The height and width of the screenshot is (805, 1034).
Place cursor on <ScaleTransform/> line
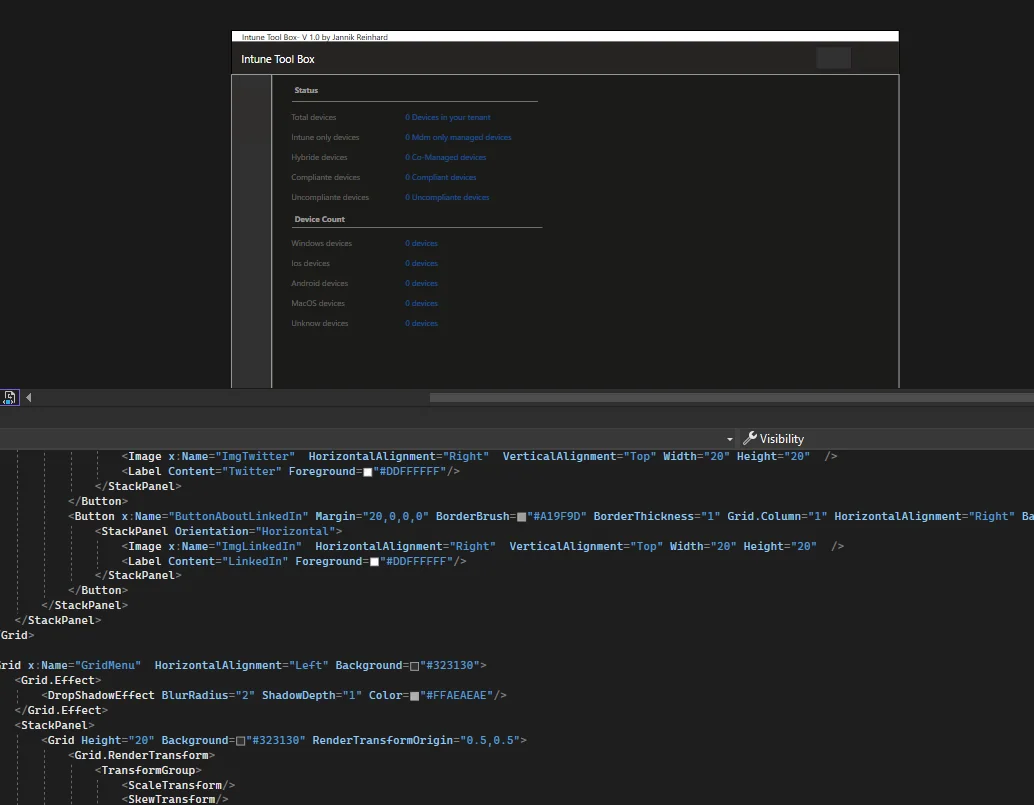tap(178, 785)
